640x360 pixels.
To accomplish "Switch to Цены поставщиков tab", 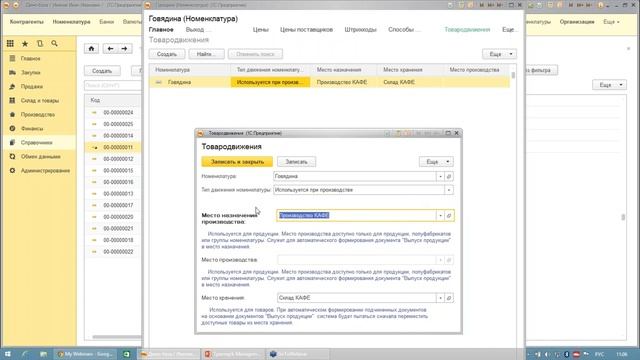I will [x=306, y=29].
